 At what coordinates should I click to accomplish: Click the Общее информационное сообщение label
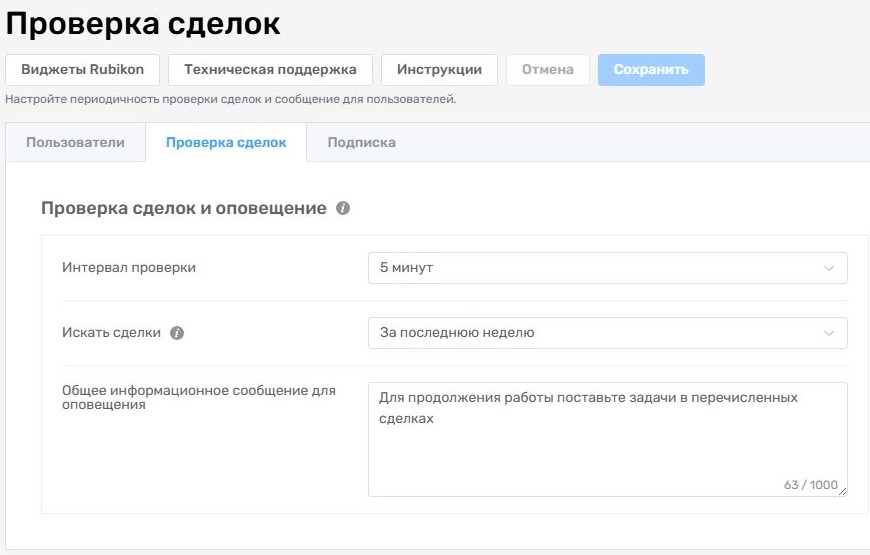coord(199,397)
